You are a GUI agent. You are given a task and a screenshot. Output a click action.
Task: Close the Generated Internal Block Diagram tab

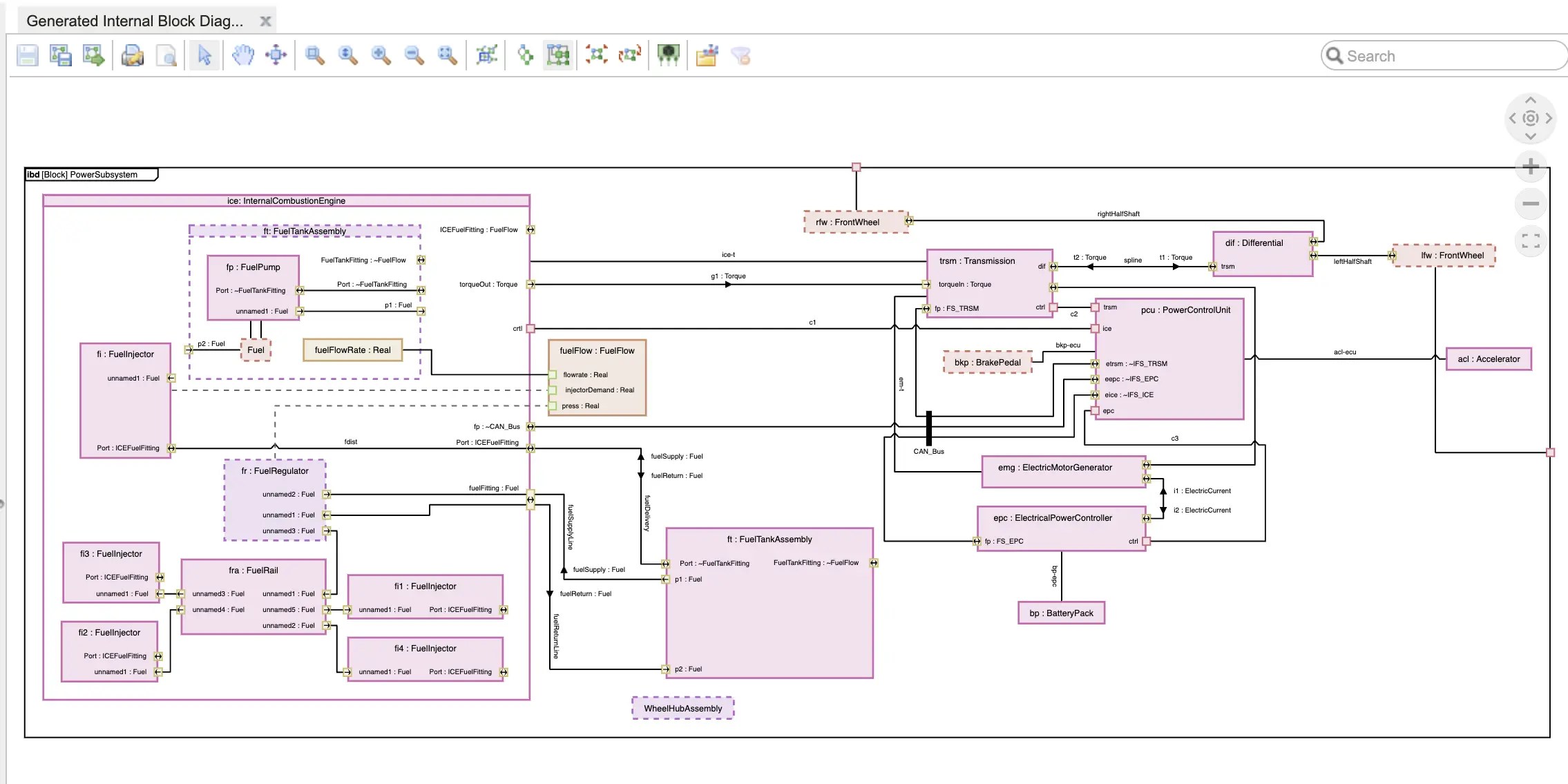coord(265,21)
